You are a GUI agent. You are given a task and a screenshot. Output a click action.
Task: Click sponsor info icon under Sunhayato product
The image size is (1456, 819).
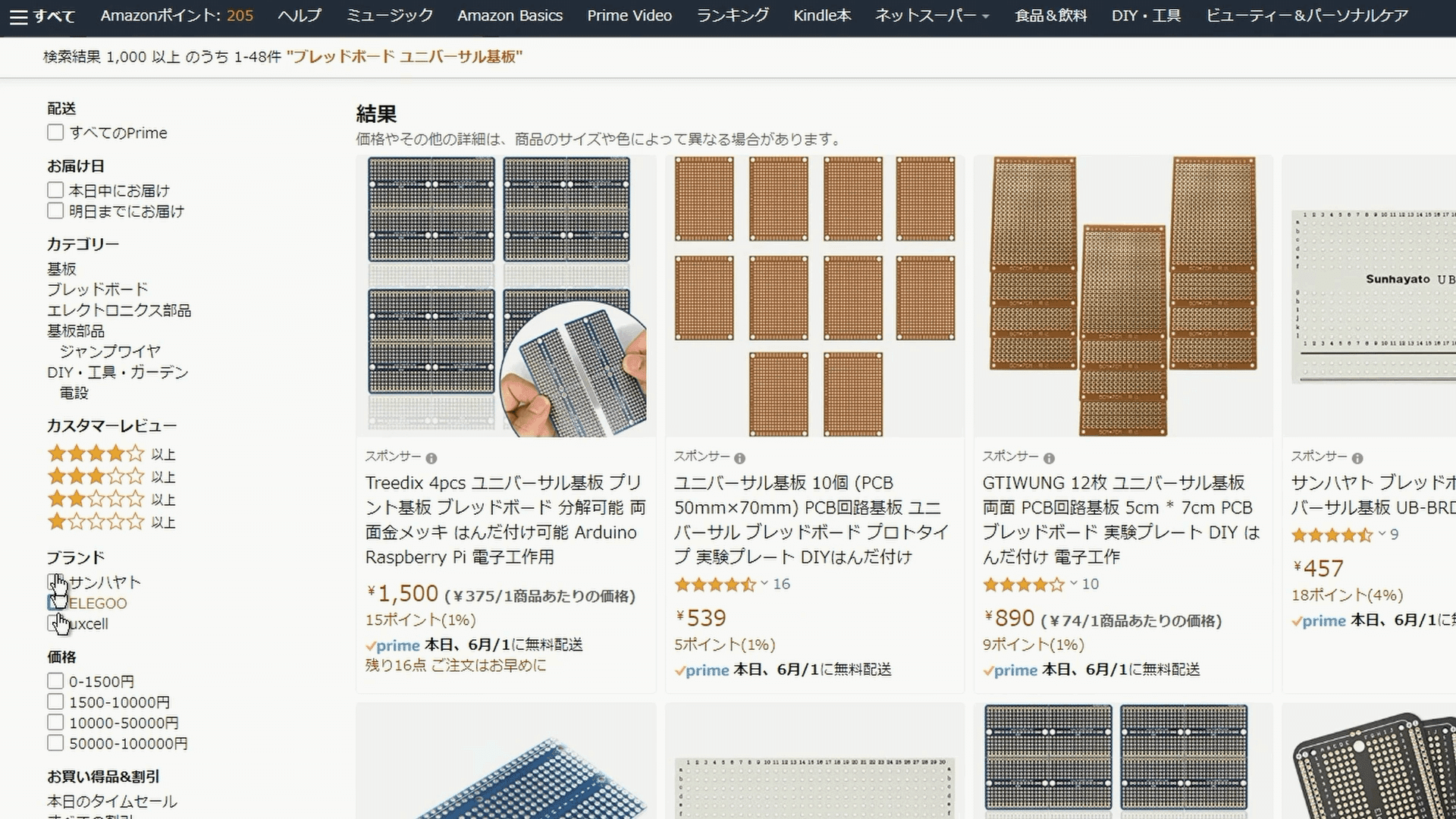coord(1357,458)
